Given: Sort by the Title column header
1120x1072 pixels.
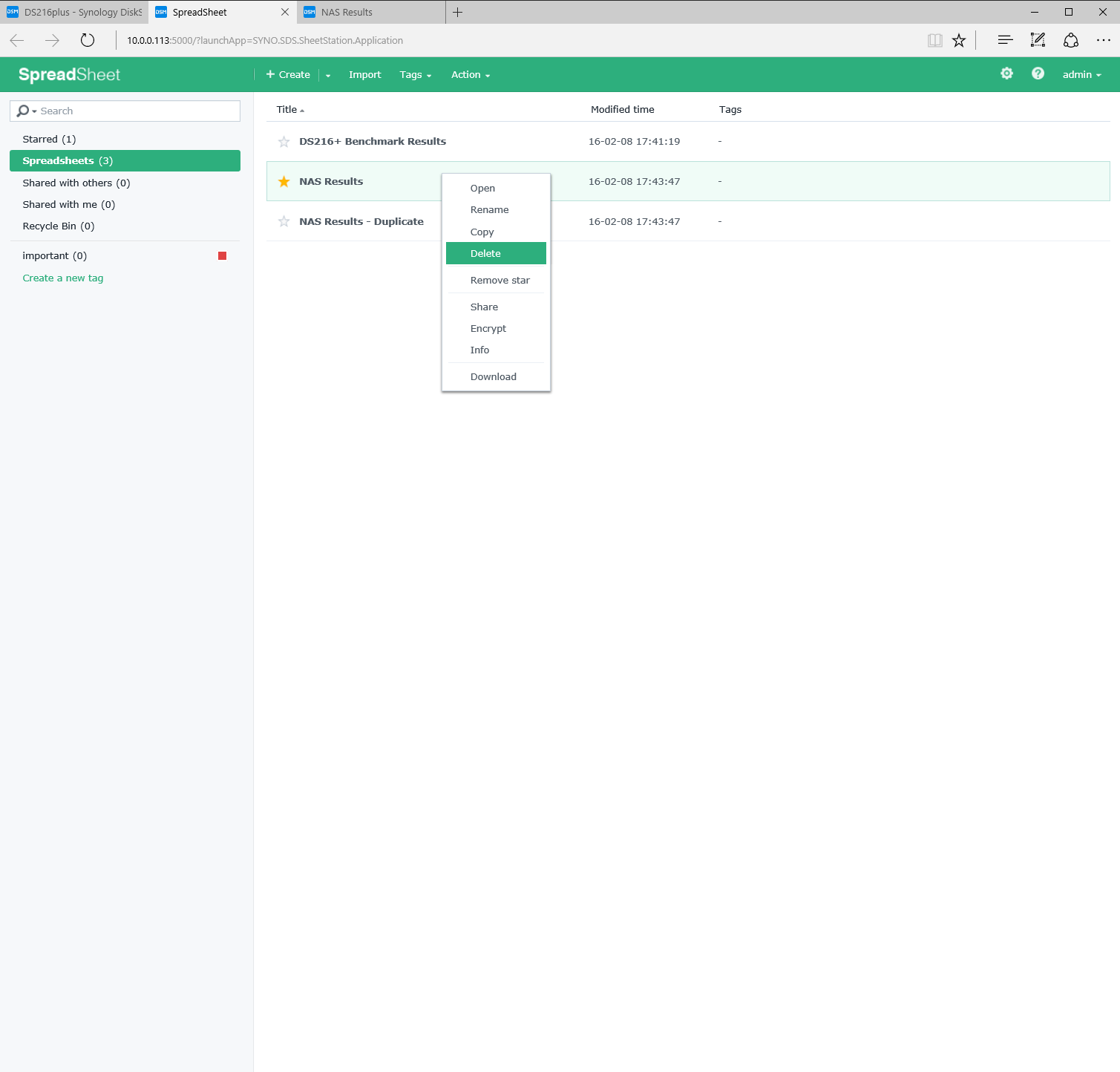Looking at the screenshot, I should click(290, 110).
